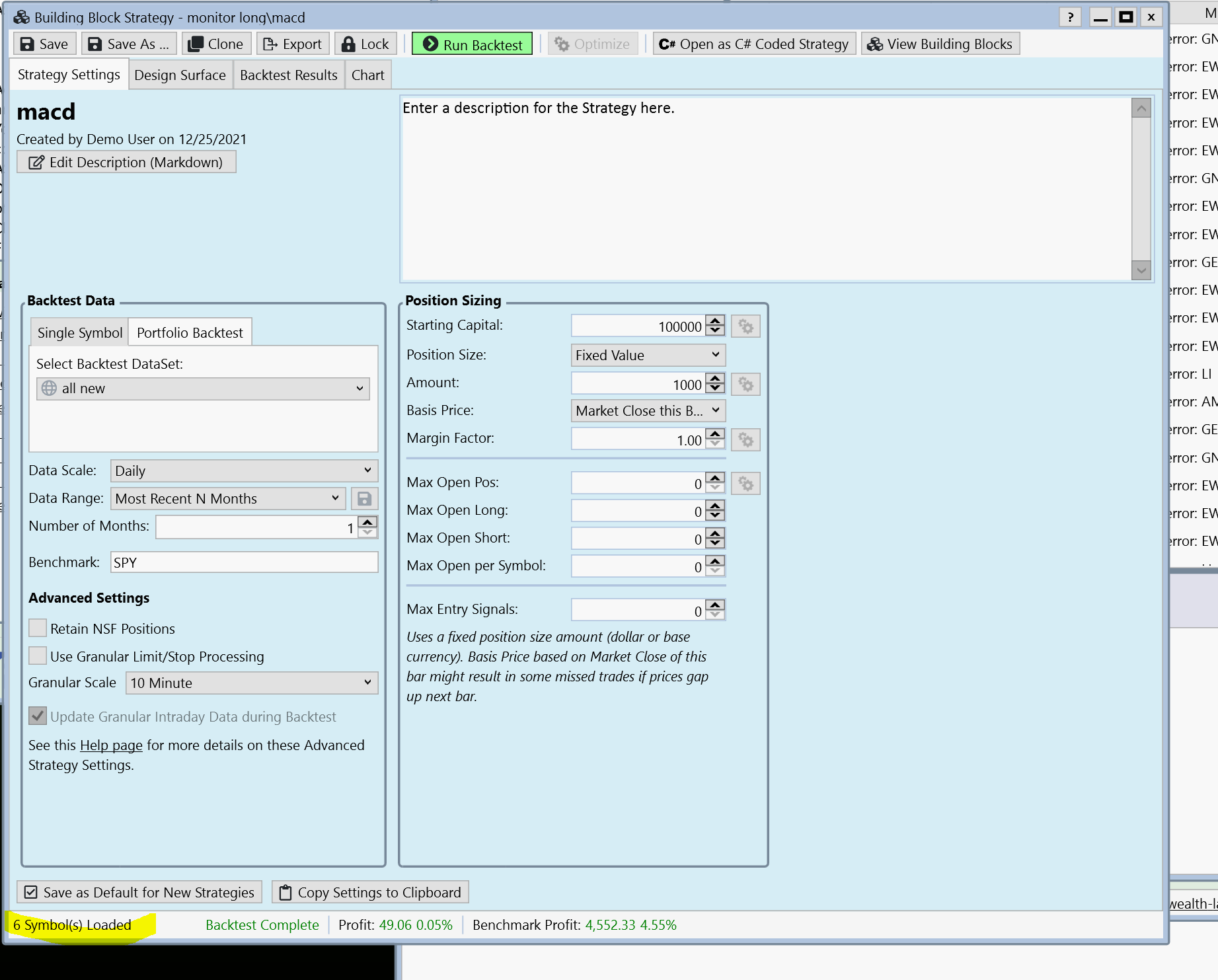Click the description scrollbar down arrow
Image resolution: width=1218 pixels, height=980 pixels.
pyautogui.click(x=1141, y=270)
